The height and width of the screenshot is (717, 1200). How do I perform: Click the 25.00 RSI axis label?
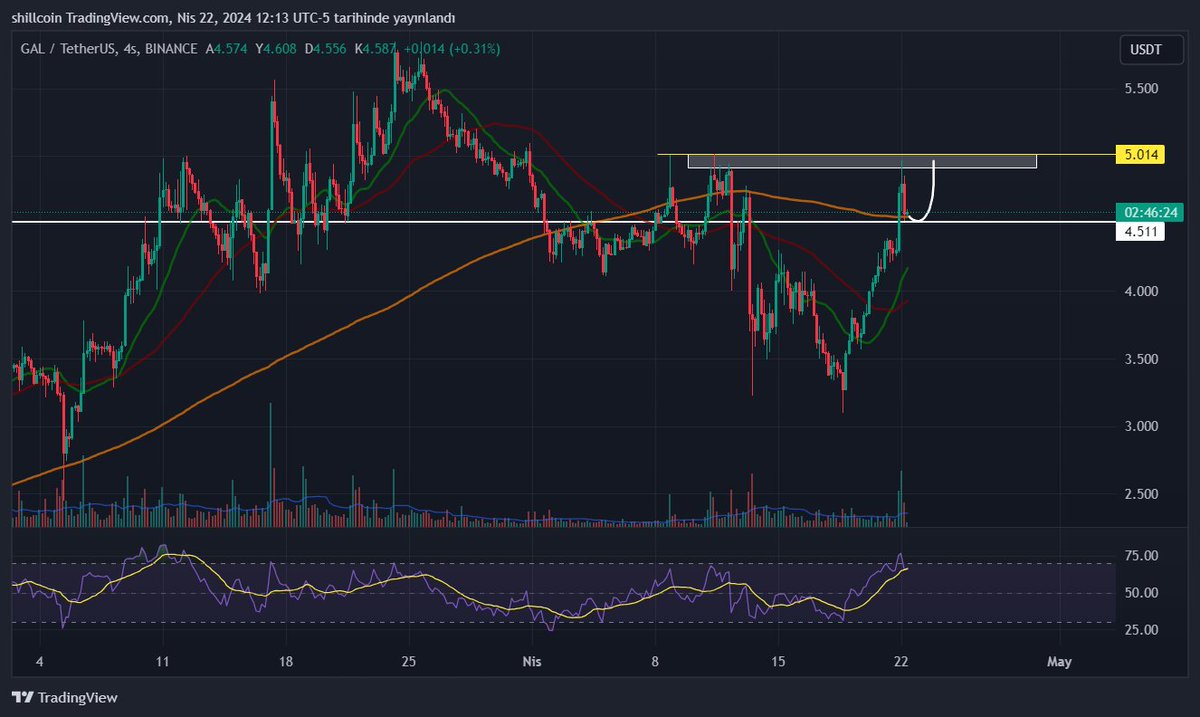pyautogui.click(x=1141, y=630)
